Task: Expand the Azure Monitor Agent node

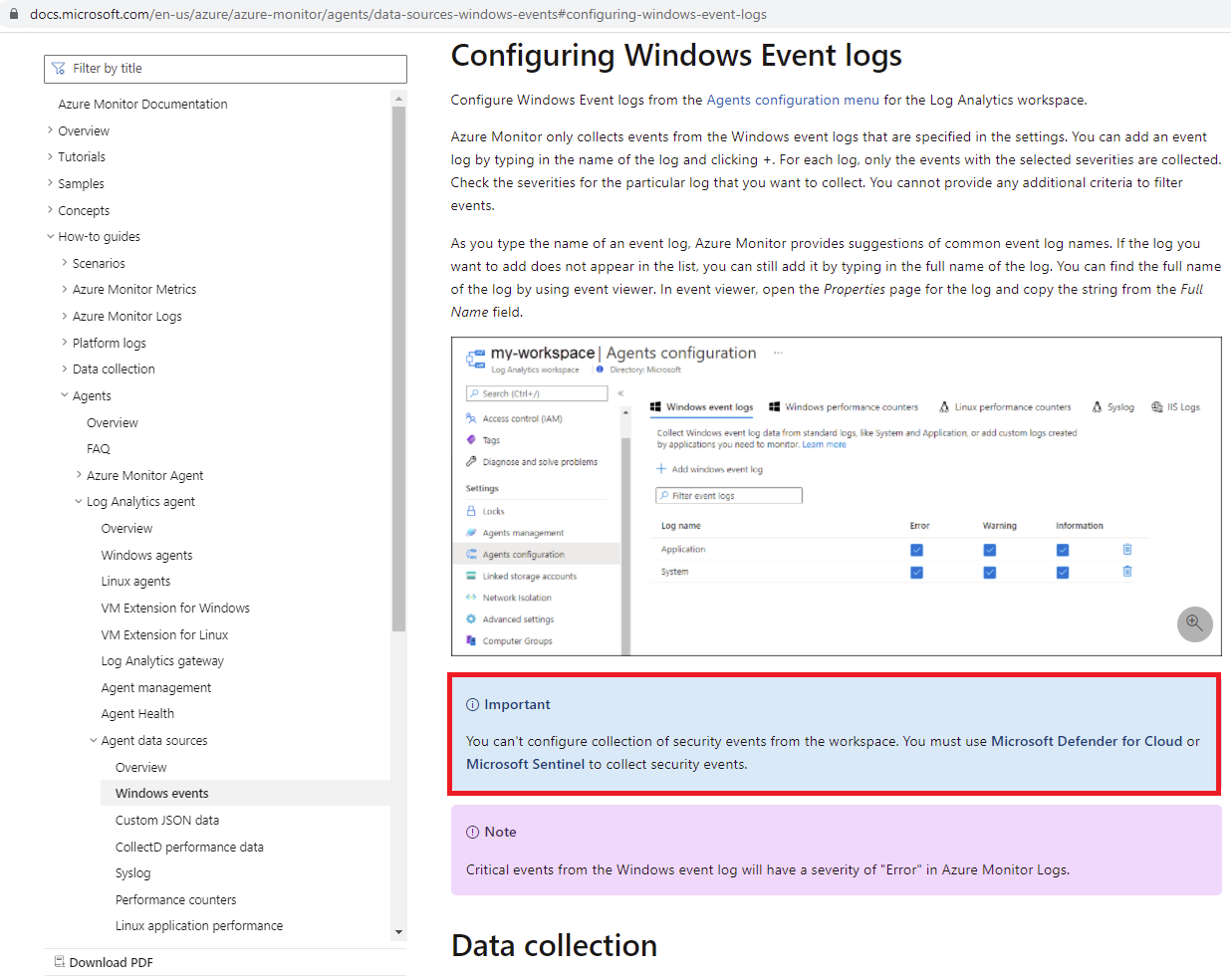Action: (x=79, y=475)
